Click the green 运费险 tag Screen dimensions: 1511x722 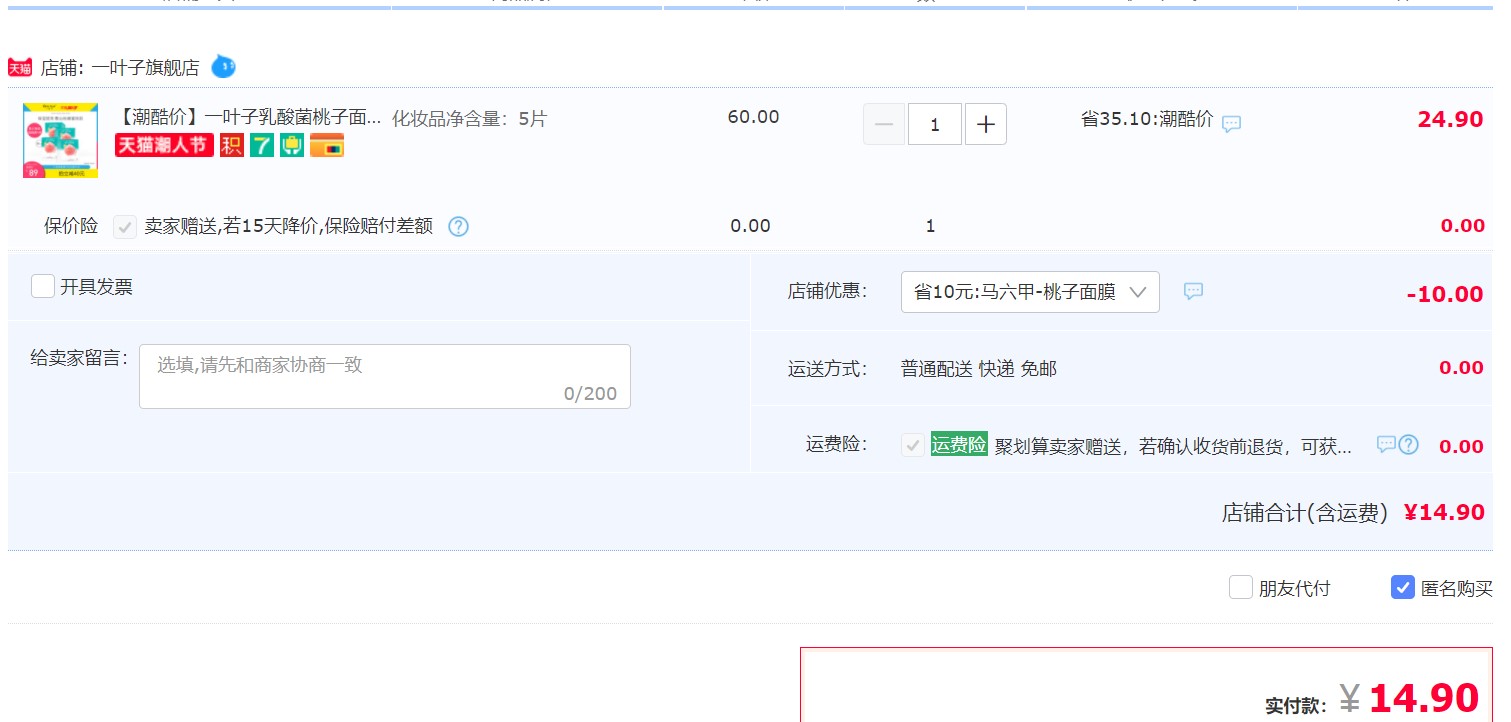[959, 445]
